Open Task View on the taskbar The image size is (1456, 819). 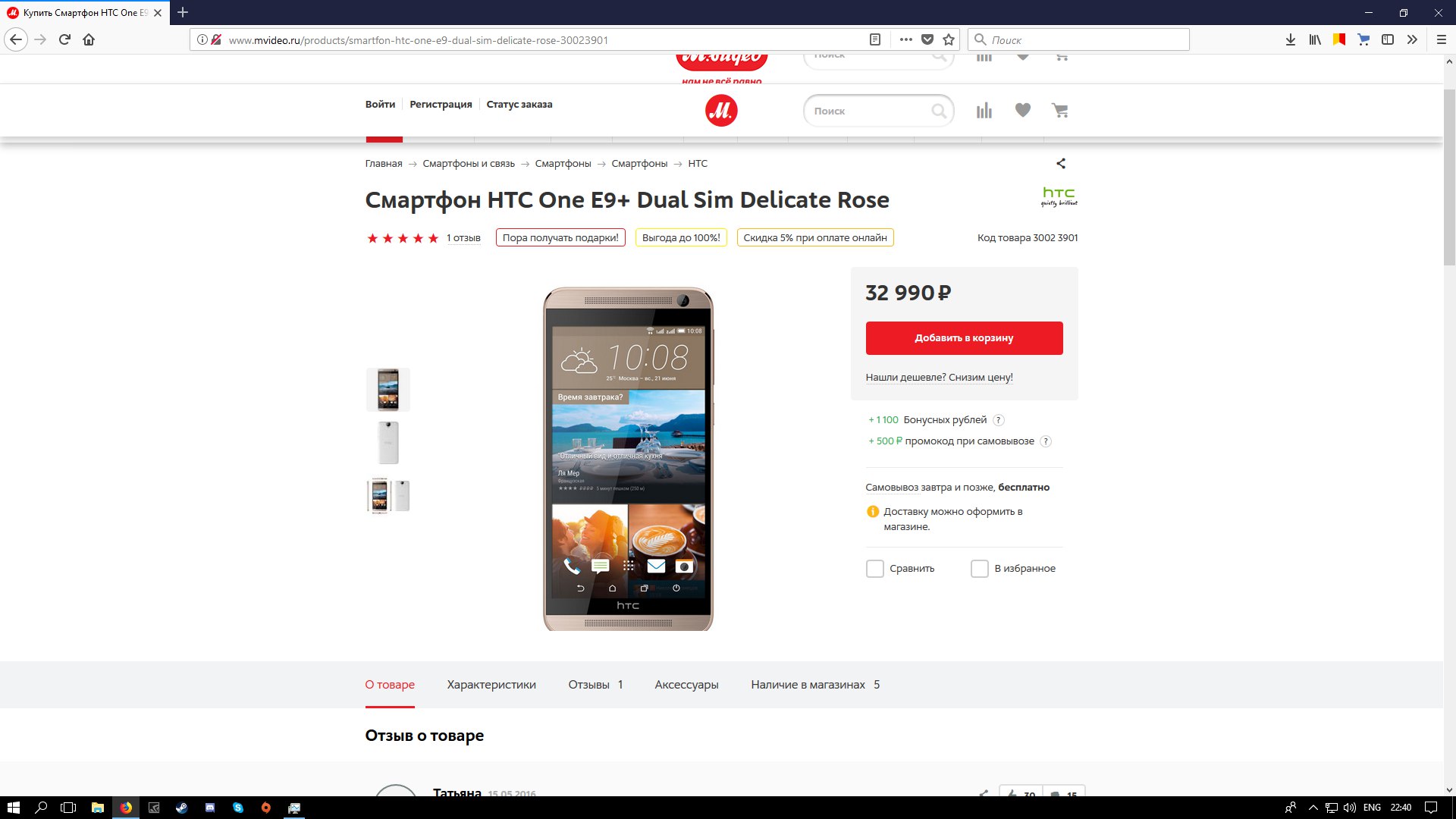[68, 808]
